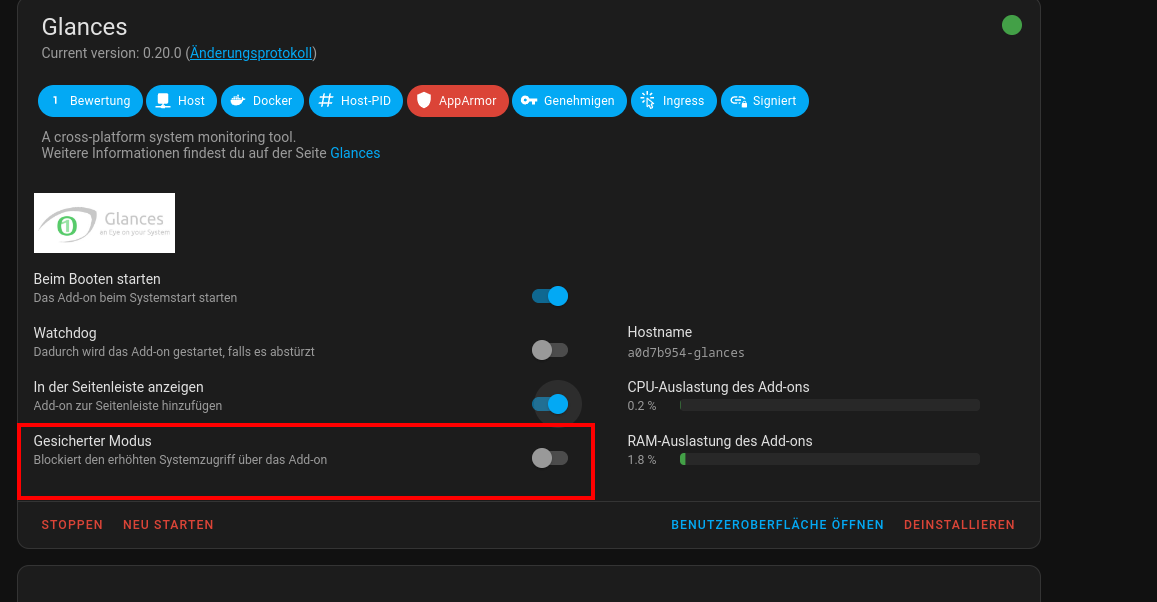Click the hostname a0d7b954-glances text
This screenshot has height=602, width=1157.
[685, 353]
